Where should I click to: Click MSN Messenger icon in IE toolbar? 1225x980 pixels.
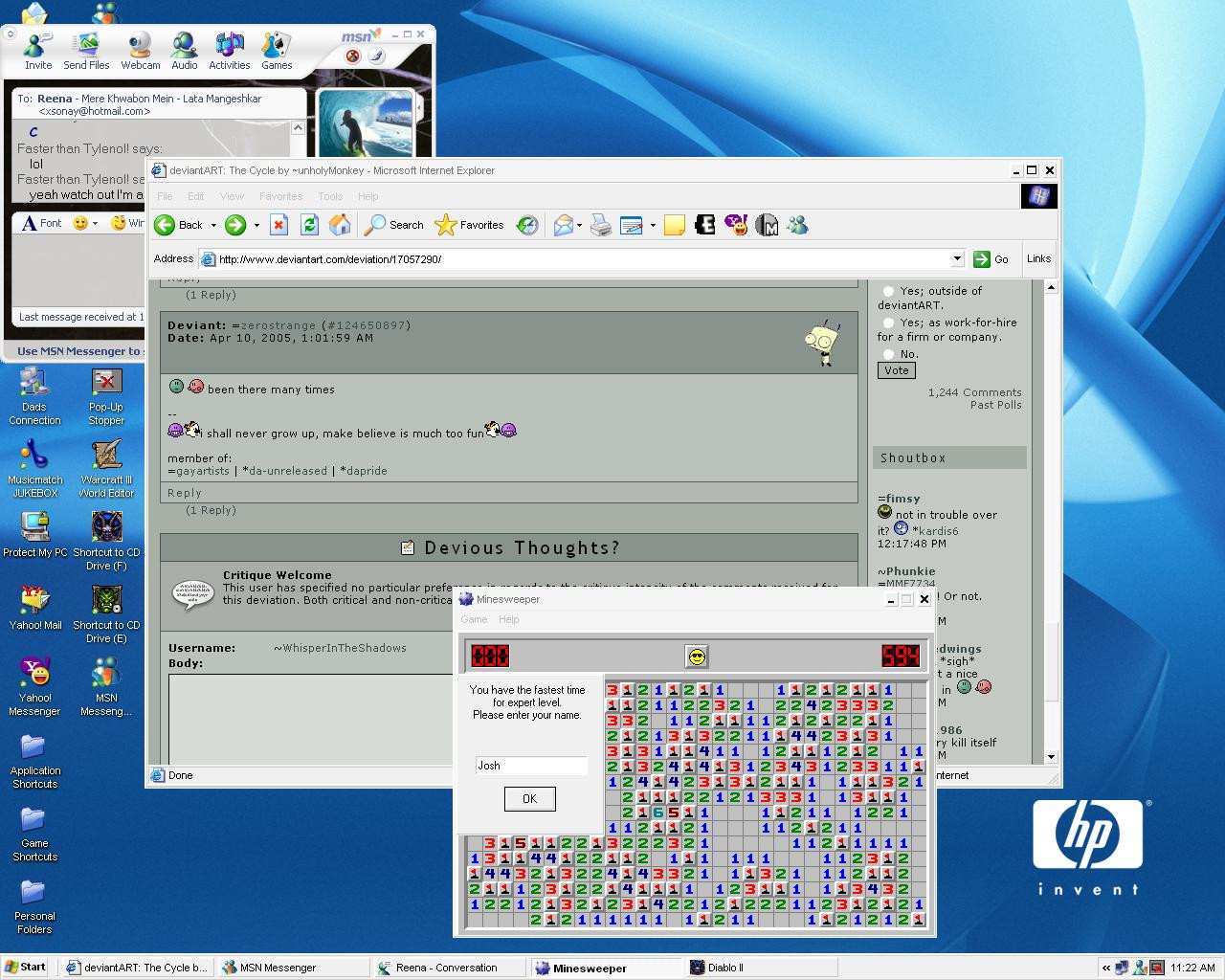coord(797,225)
